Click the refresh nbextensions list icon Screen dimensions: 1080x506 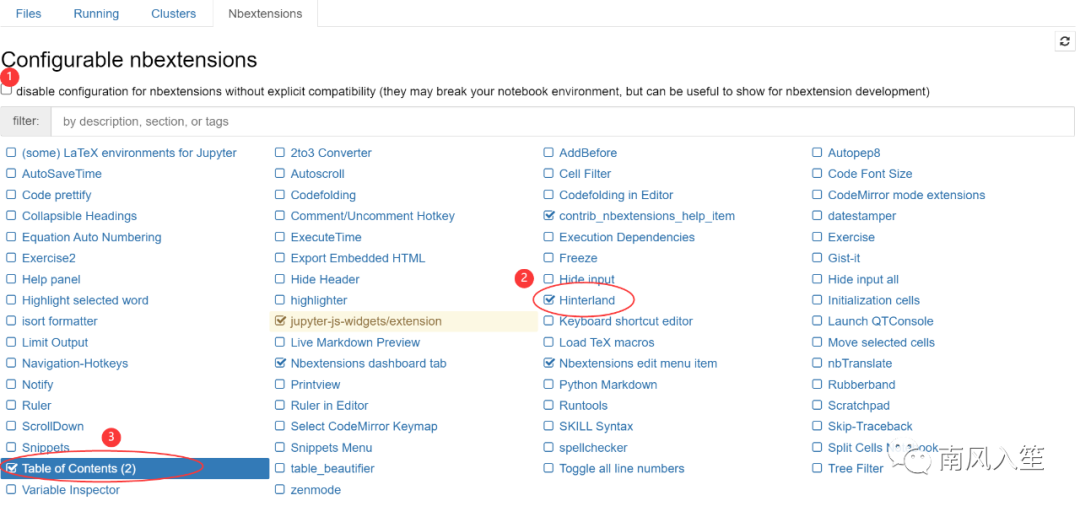coord(1064,41)
